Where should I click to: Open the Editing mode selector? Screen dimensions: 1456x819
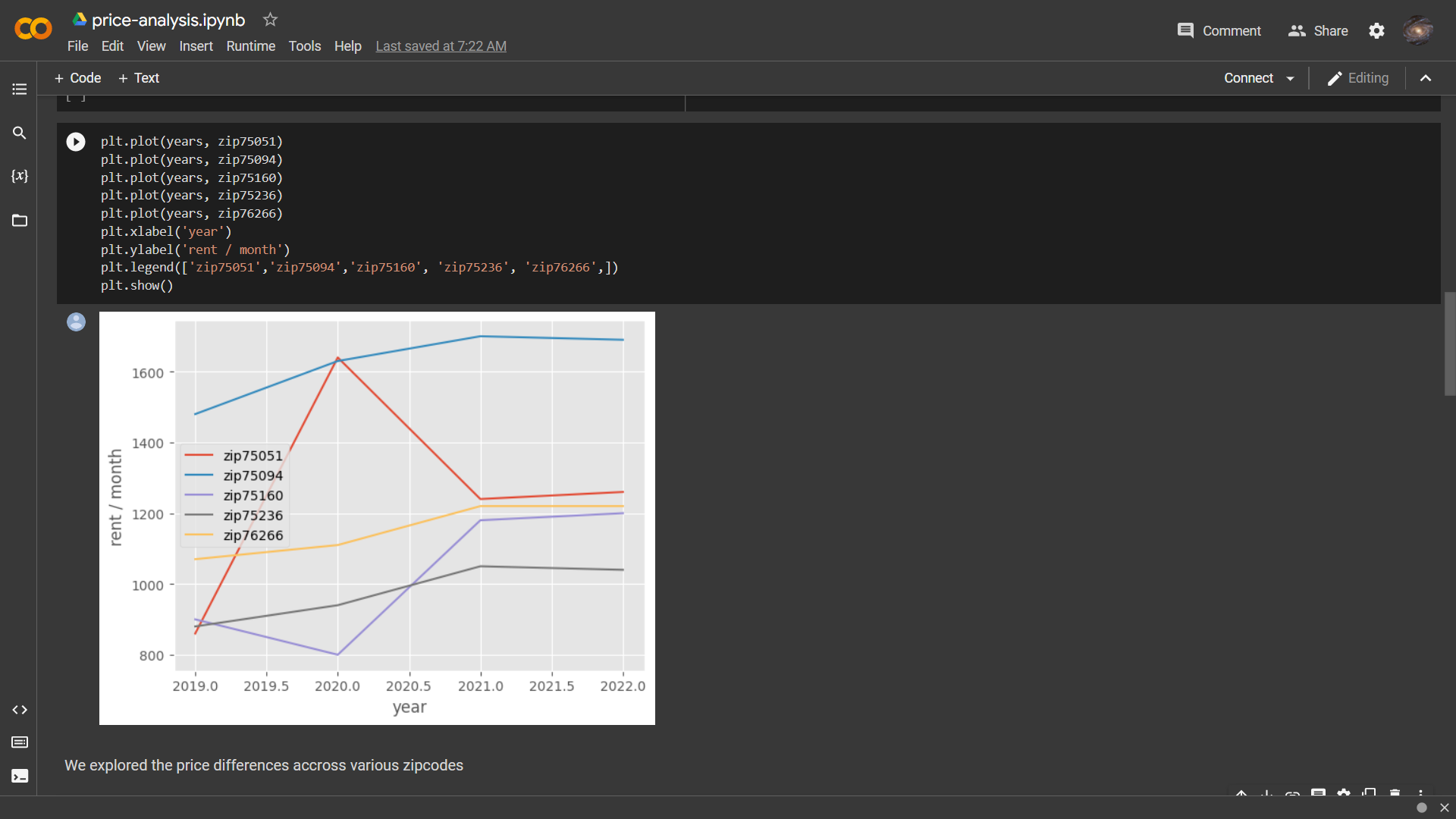click(x=1358, y=78)
